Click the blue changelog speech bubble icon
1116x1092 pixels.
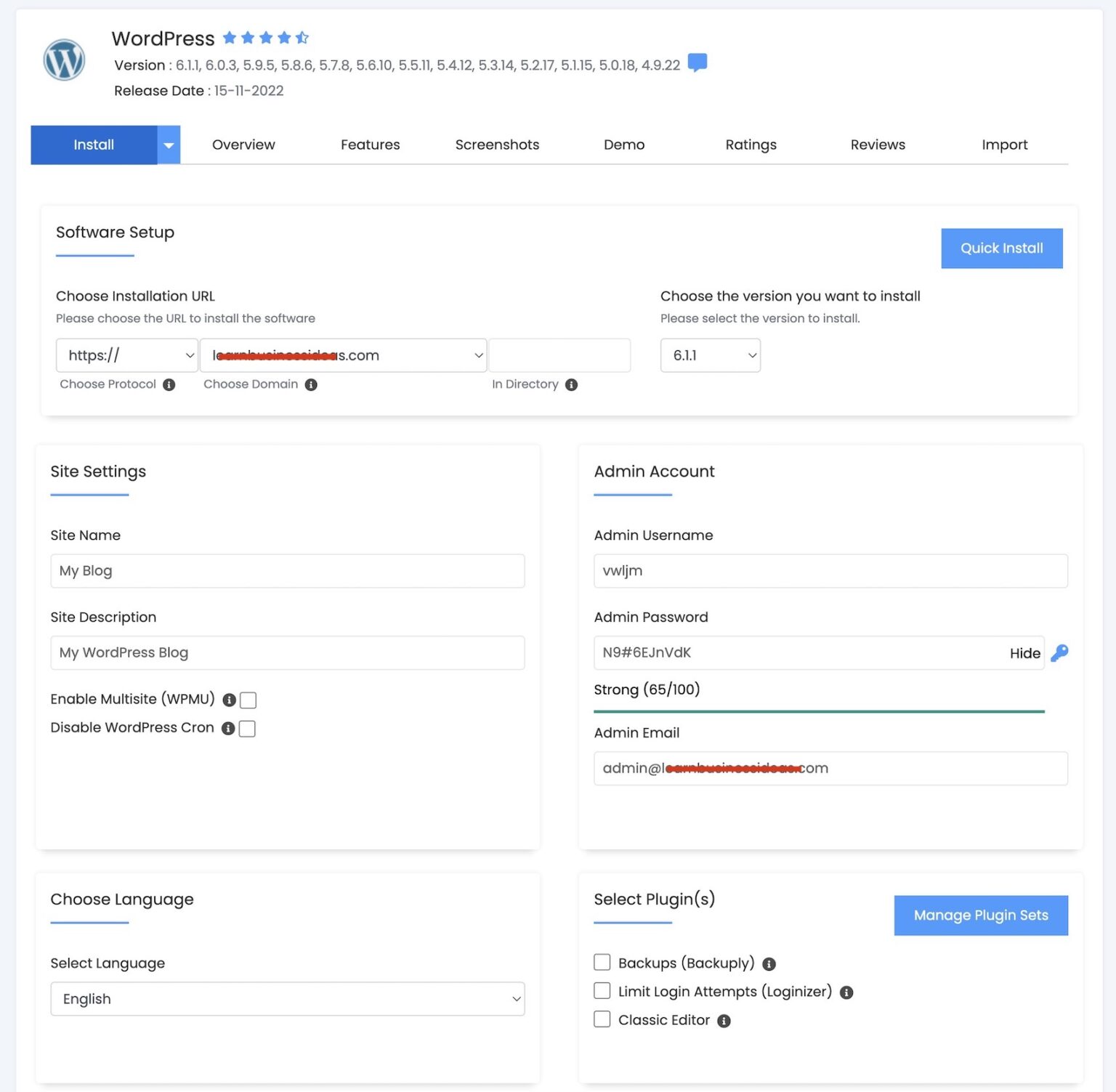[697, 63]
